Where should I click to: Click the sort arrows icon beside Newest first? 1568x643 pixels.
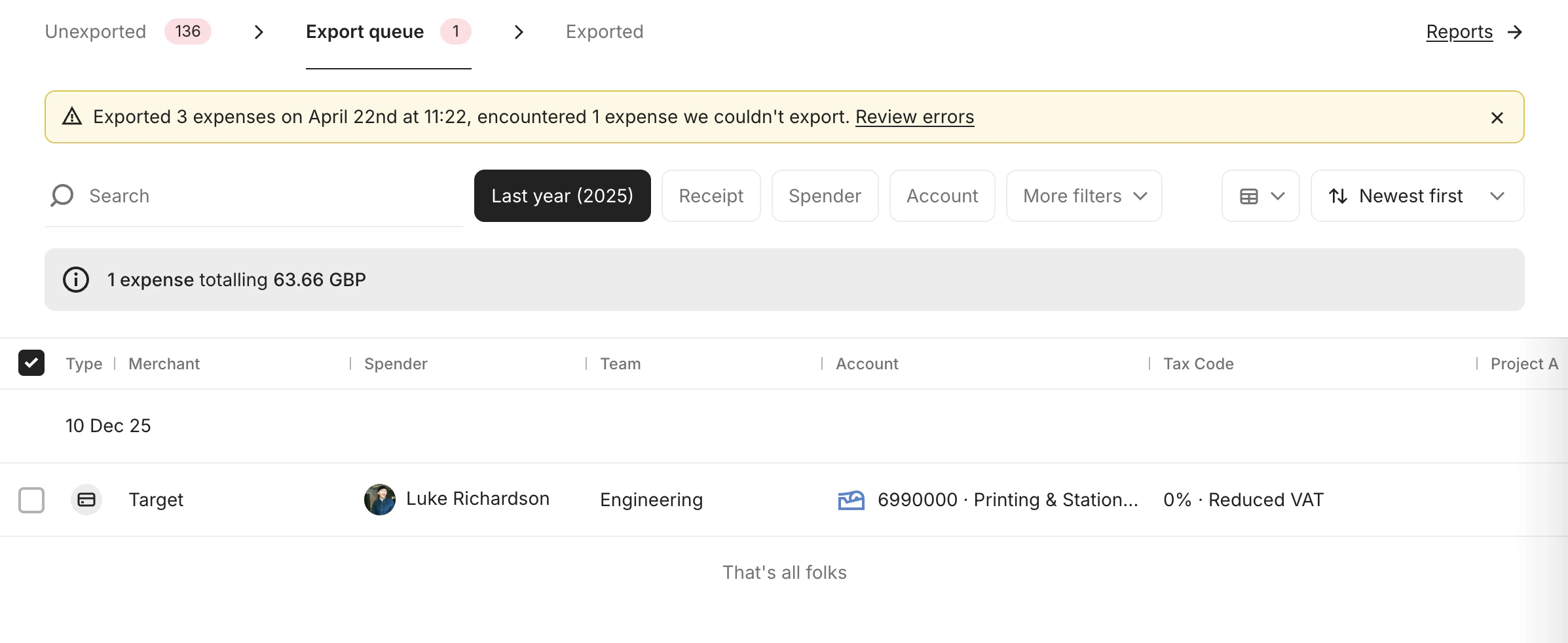[x=1337, y=196]
